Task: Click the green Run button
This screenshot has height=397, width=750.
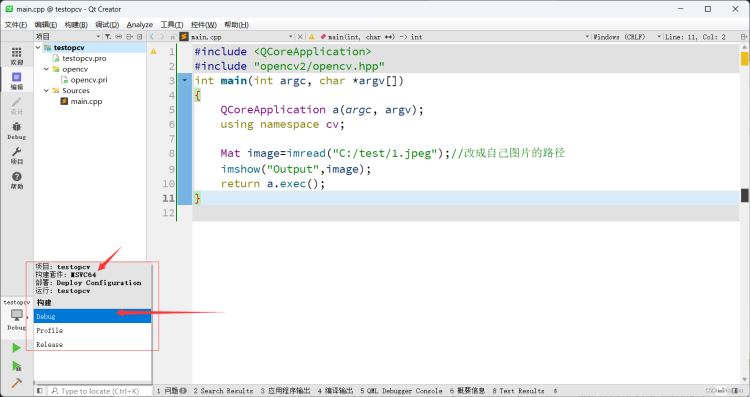Action: pos(17,348)
